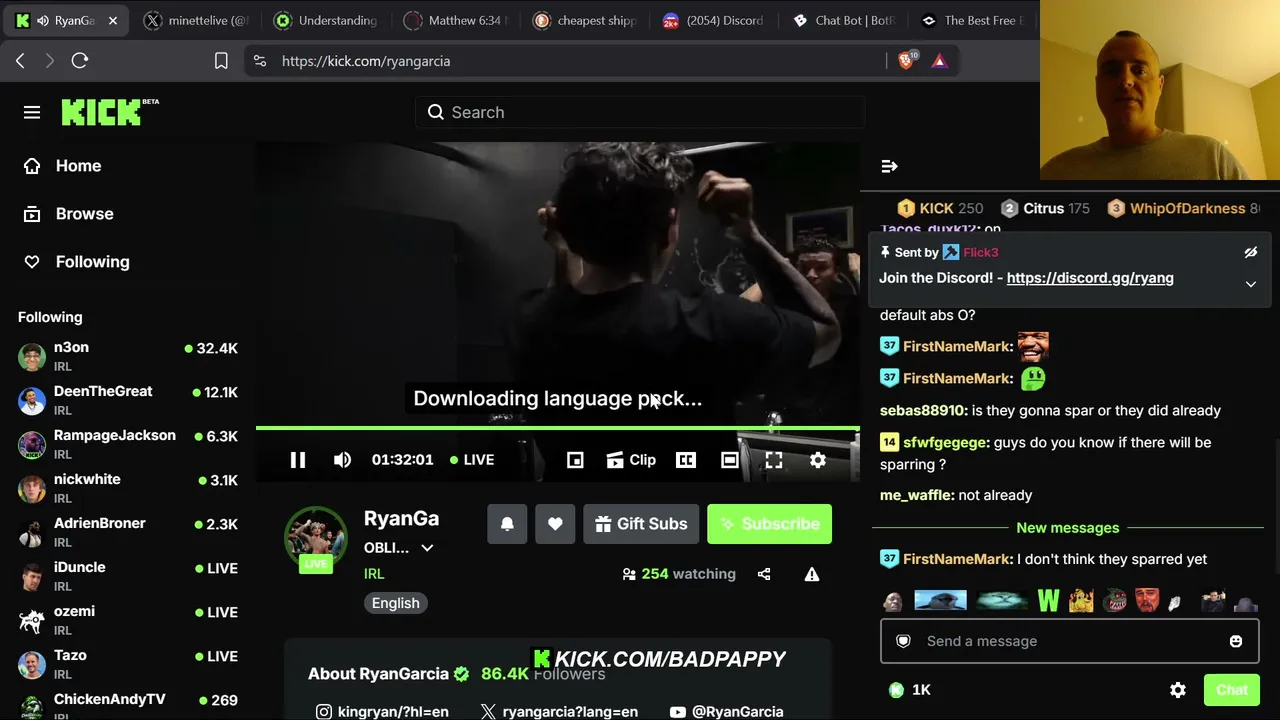This screenshot has height=720, width=1280.
Task: Collapse the chat panel
Action: click(x=890, y=166)
